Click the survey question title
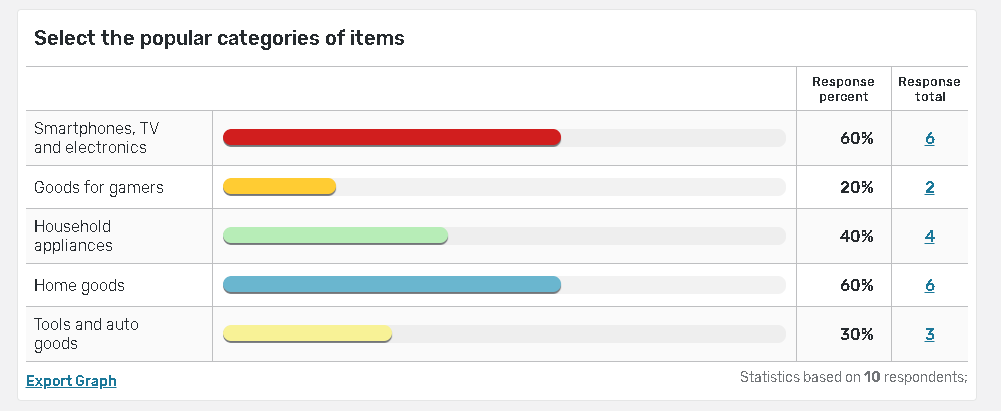Viewport: 1001px width, 411px height. (219, 38)
